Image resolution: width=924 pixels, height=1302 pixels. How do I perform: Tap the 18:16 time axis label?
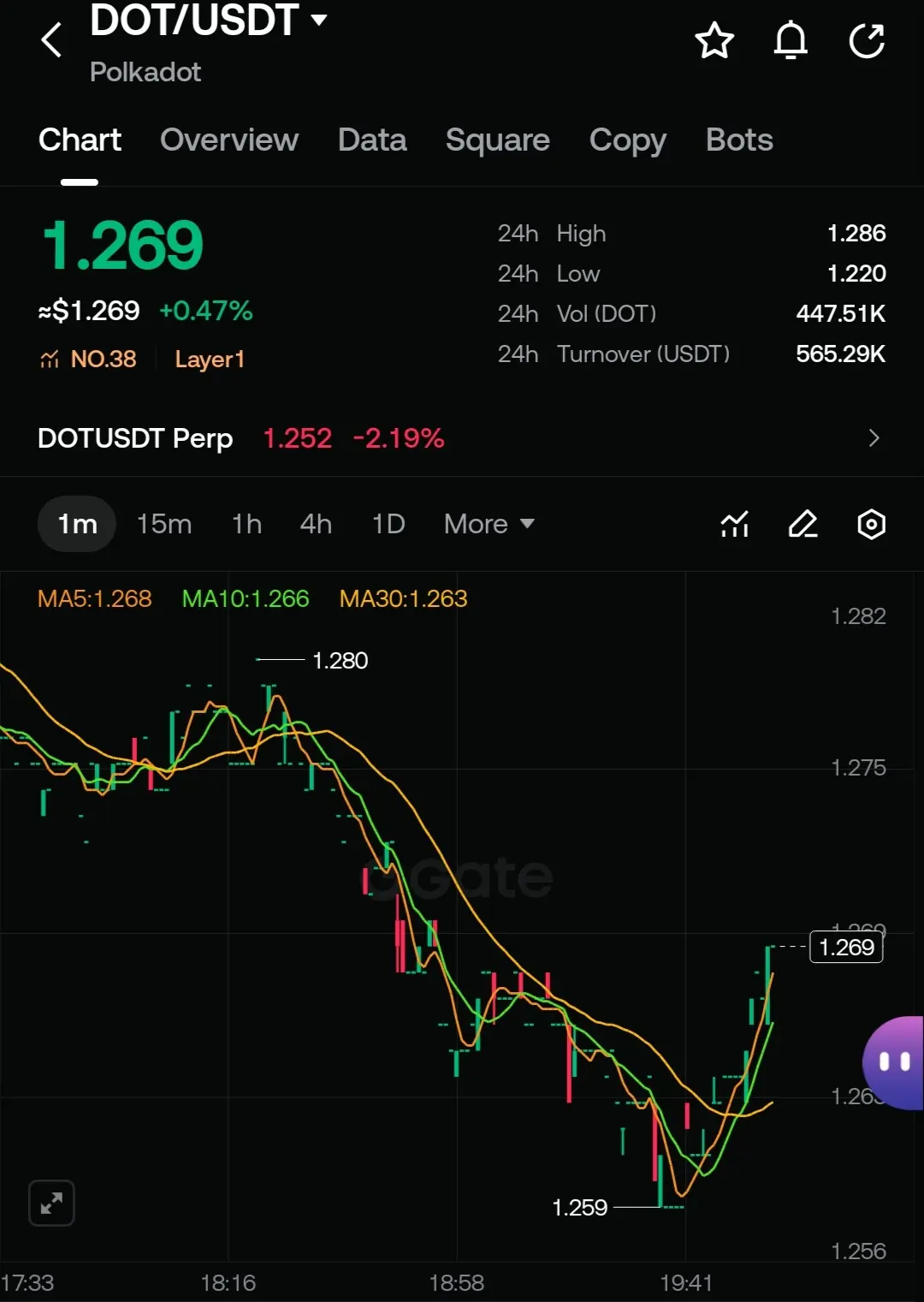point(228,1282)
